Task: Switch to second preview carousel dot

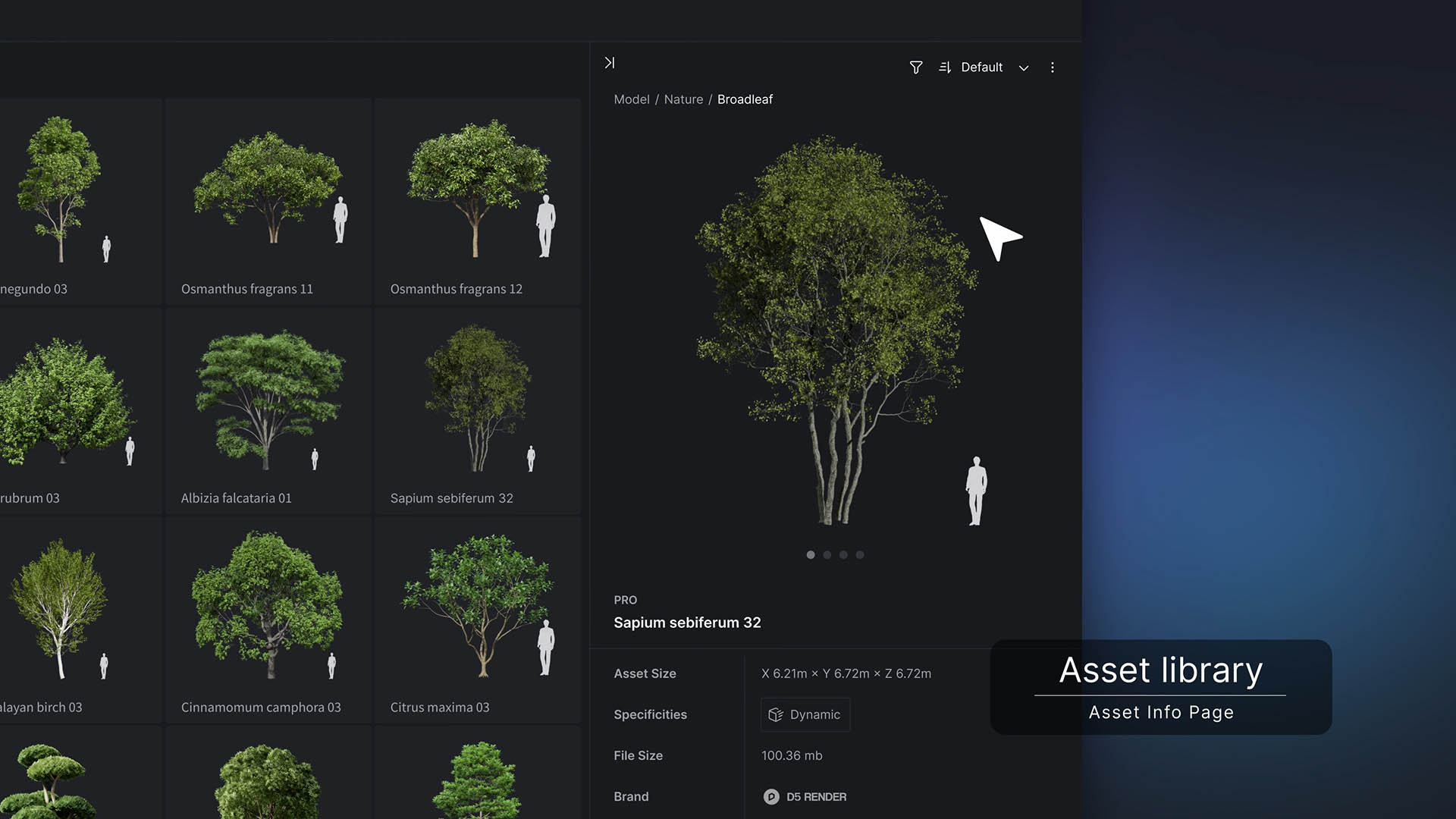Action: click(x=827, y=555)
